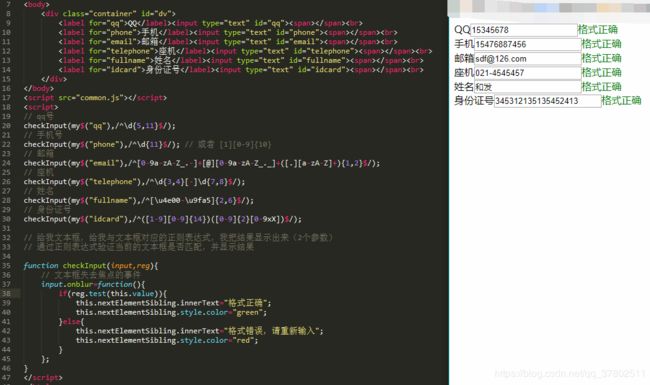Click the QQ label in the form

point(462,30)
